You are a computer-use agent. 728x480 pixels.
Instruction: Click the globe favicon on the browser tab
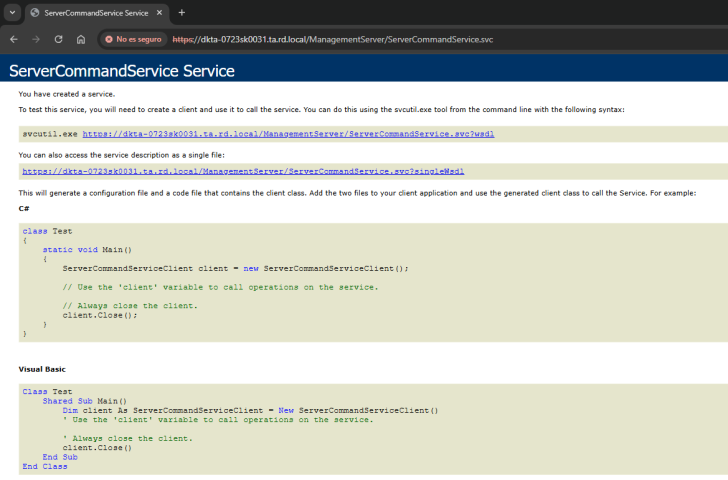pos(35,13)
